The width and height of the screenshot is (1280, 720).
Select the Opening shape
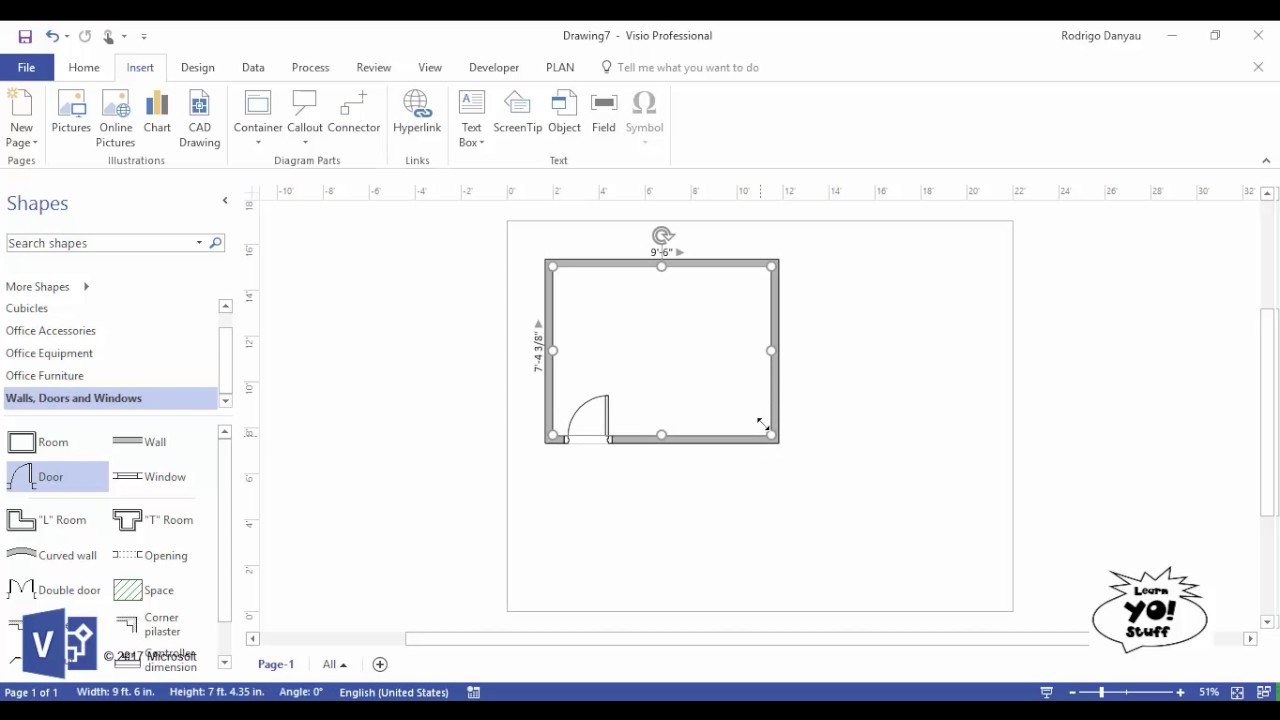click(x=150, y=555)
